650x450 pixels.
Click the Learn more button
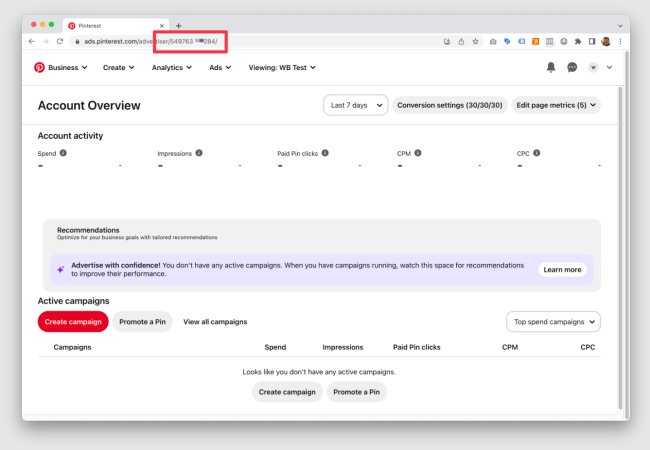point(561,269)
